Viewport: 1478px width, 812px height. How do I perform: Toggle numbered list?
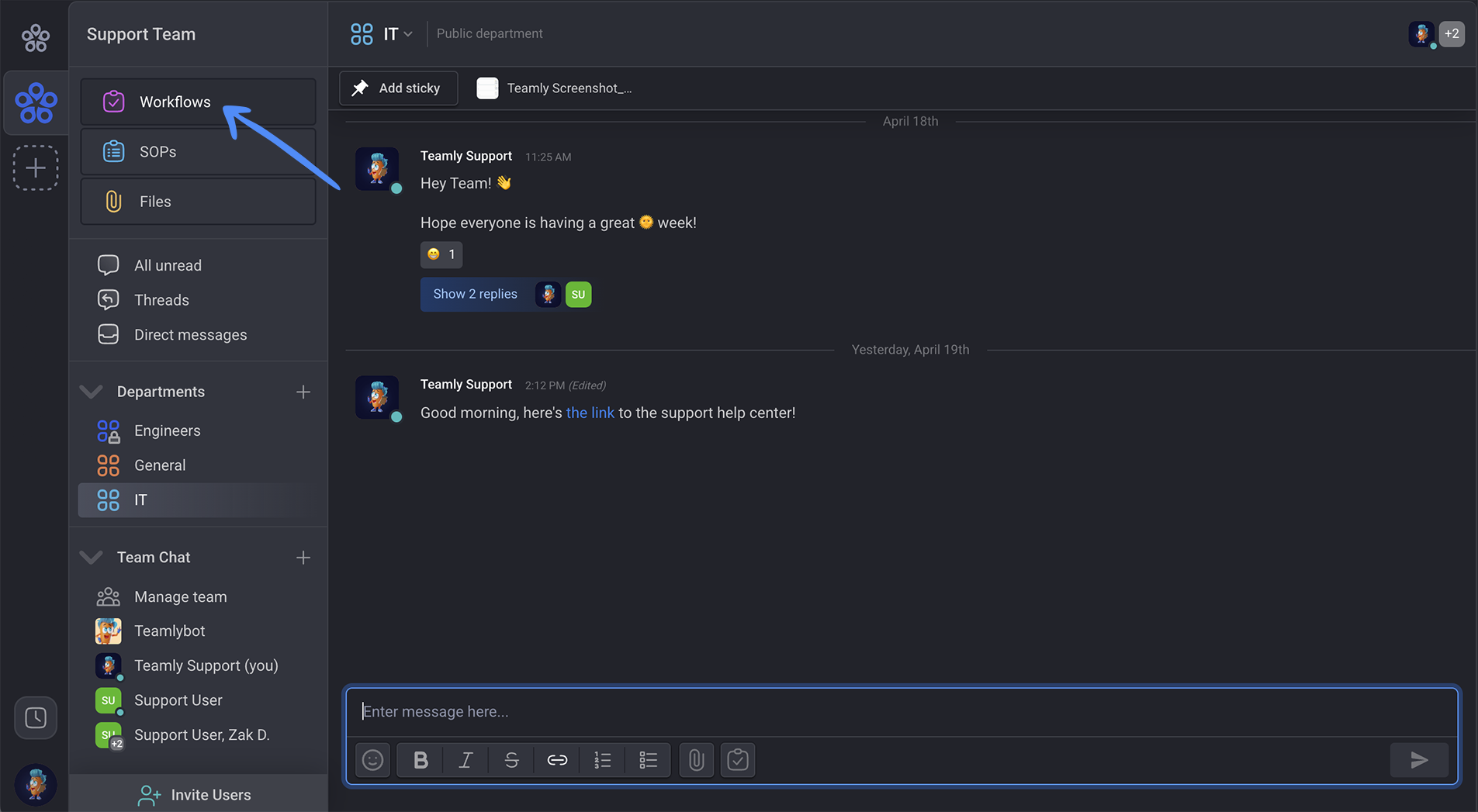[603, 760]
